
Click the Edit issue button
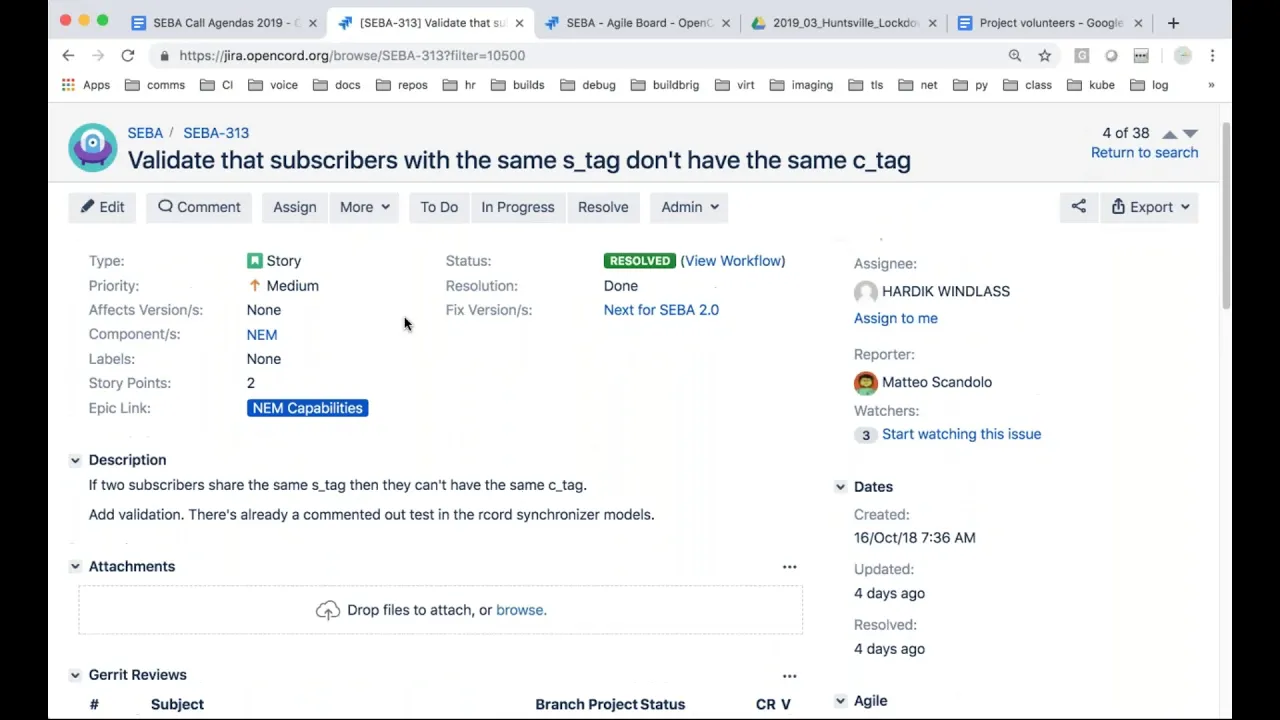click(x=102, y=207)
